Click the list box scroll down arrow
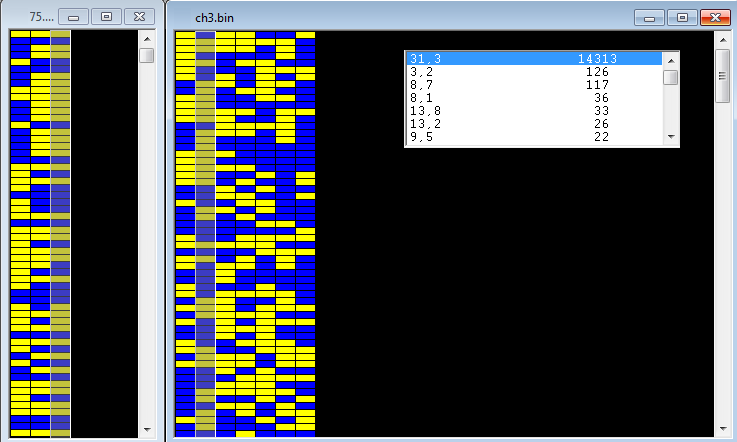 (x=671, y=139)
